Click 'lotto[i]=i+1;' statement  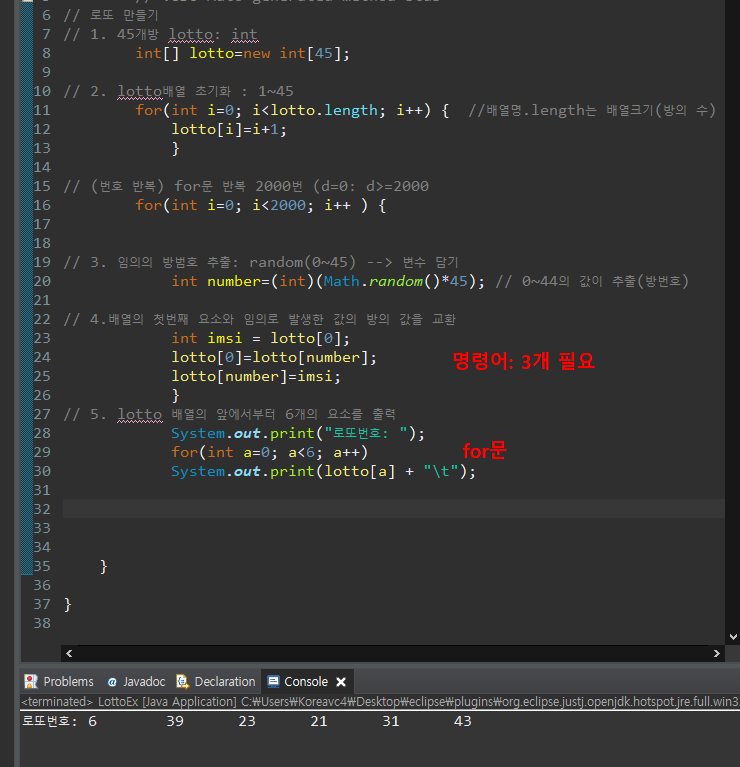tap(229, 129)
